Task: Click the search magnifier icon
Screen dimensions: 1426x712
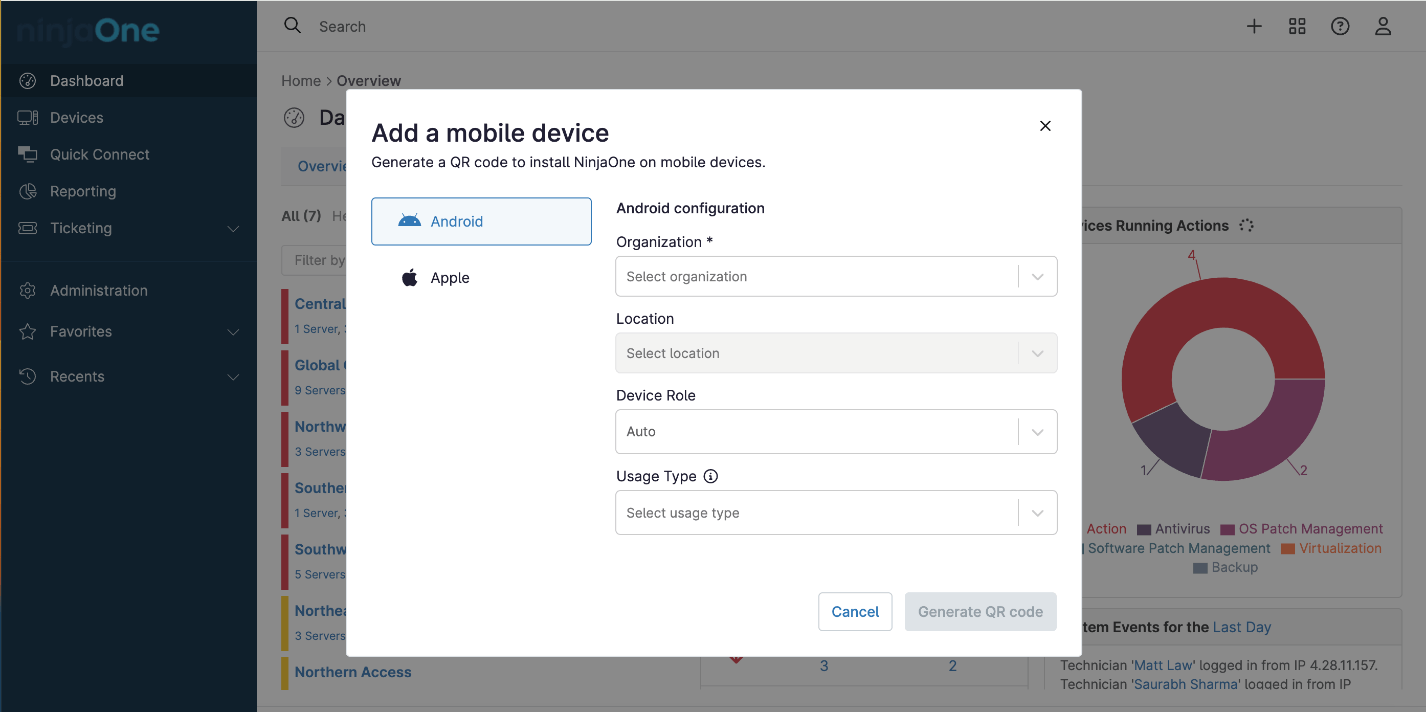Action: point(292,26)
